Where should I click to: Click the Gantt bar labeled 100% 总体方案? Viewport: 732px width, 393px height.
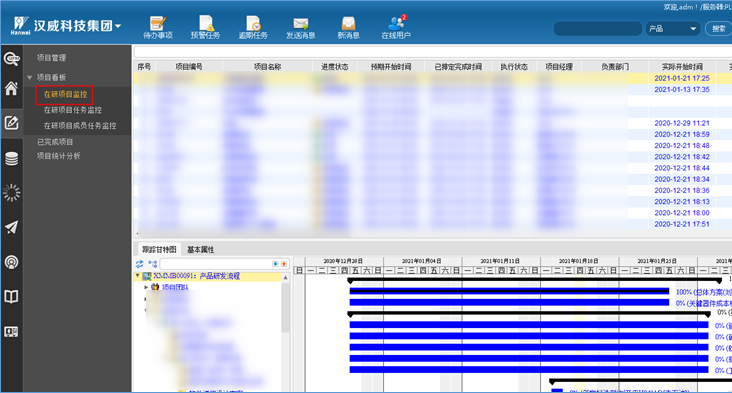coord(509,291)
